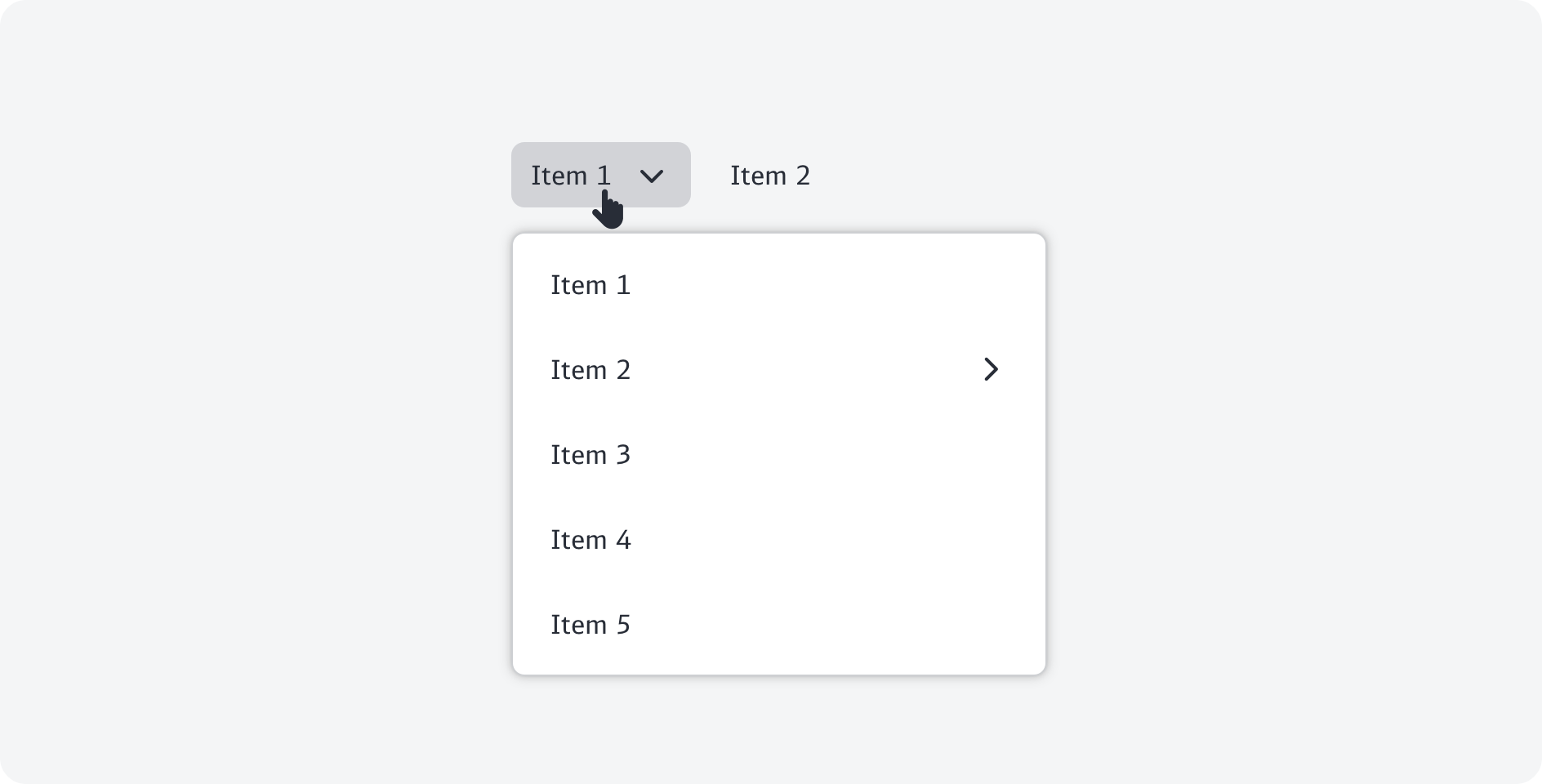1542x784 pixels.
Task: Select Item 2 in the dropdown list
Action: (591, 370)
